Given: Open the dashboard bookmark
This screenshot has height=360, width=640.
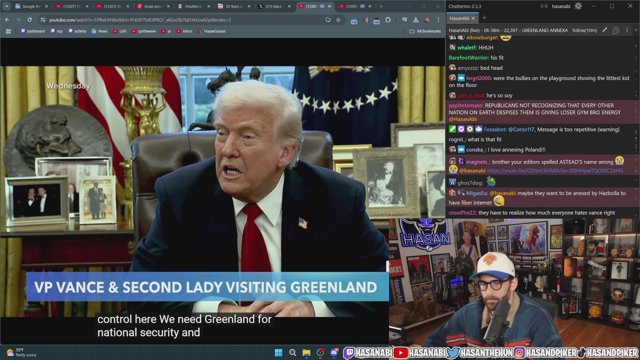Looking at the screenshot, I should point(33,31).
